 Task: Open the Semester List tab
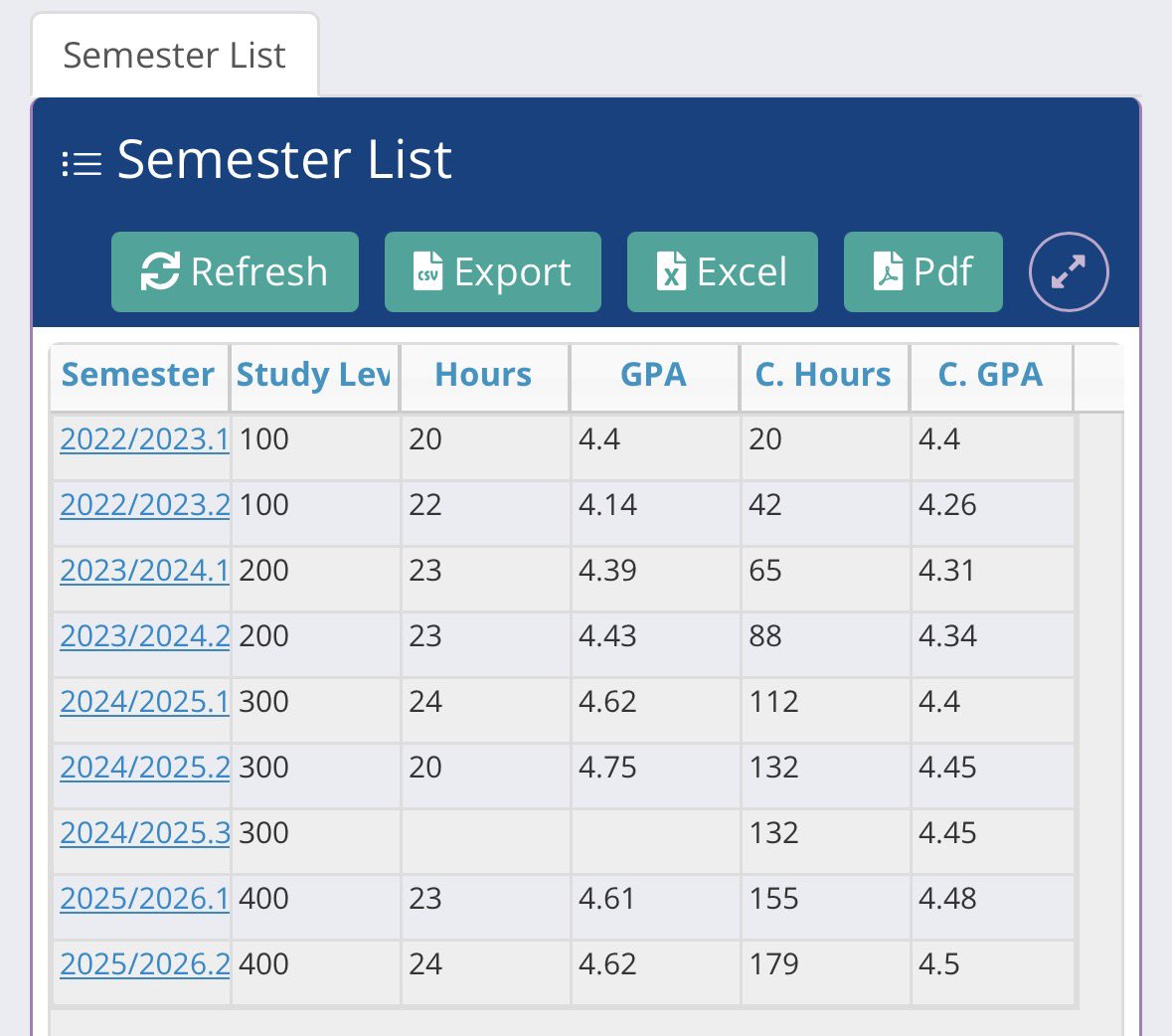coord(175,56)
